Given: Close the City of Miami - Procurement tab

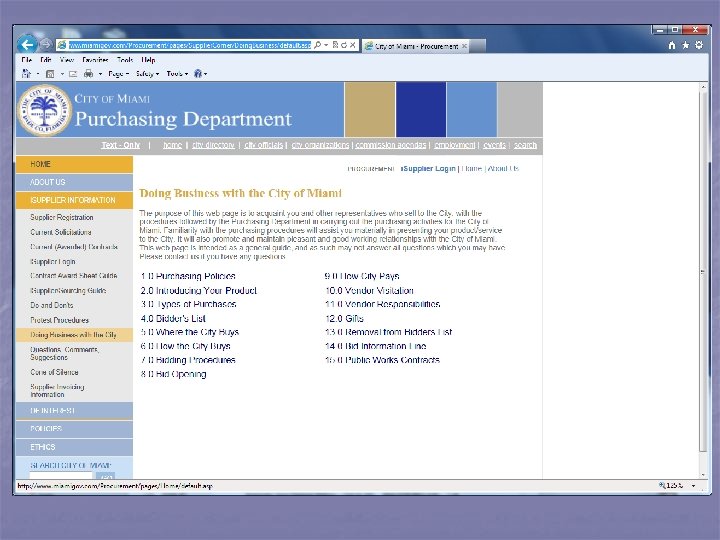Looking at the screenshot, I should coord(465,46).
